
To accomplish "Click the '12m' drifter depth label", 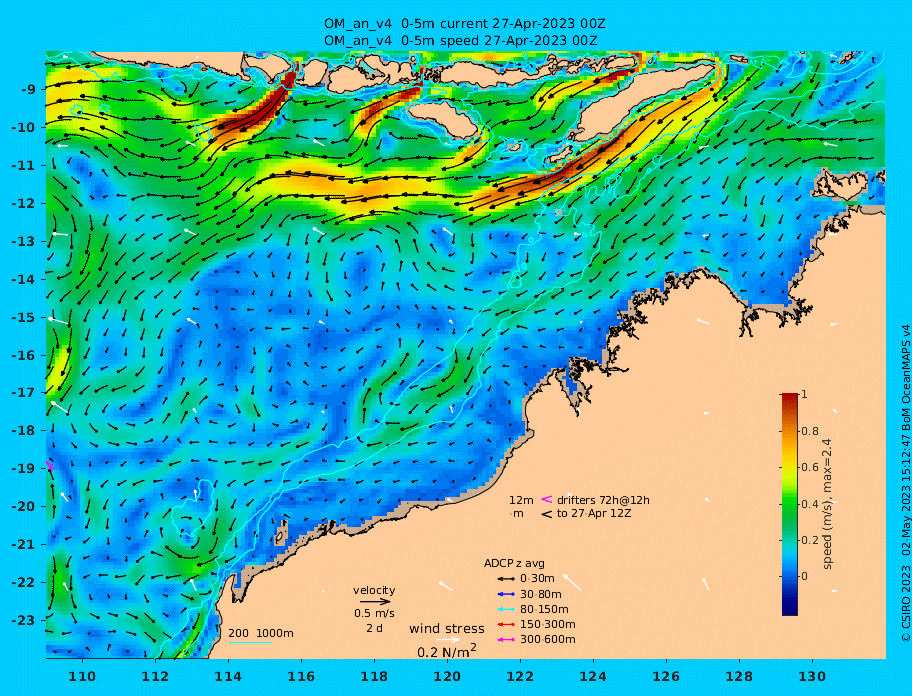I will [x=521, y=500].
